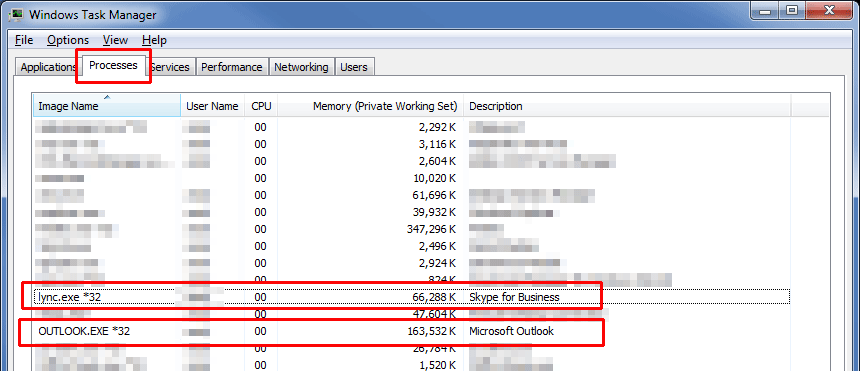This screenshot has height=371, width=860.
Task: Open the Options menu
Action: pos(68,40)
